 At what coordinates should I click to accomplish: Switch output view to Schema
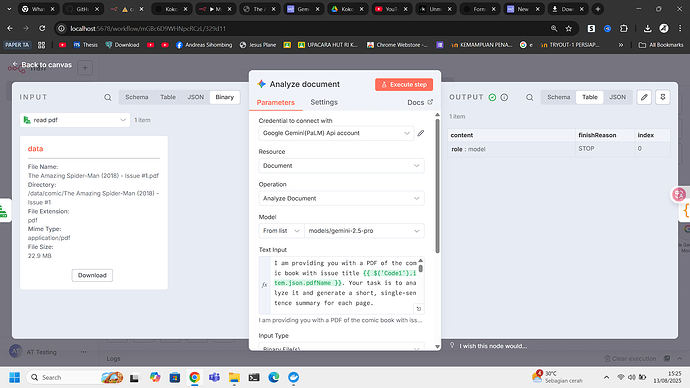click(558, 97)
